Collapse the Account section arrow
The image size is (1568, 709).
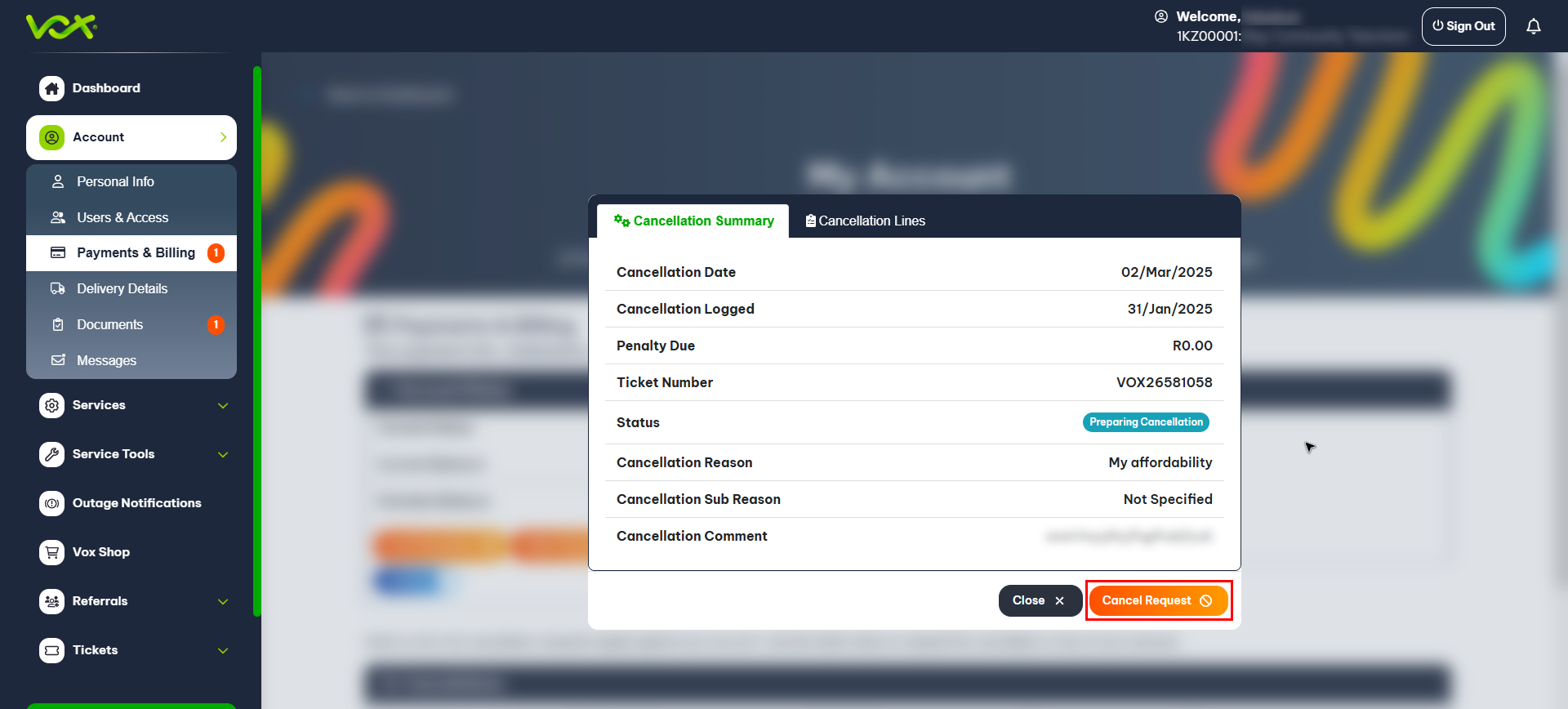point(223,137)
